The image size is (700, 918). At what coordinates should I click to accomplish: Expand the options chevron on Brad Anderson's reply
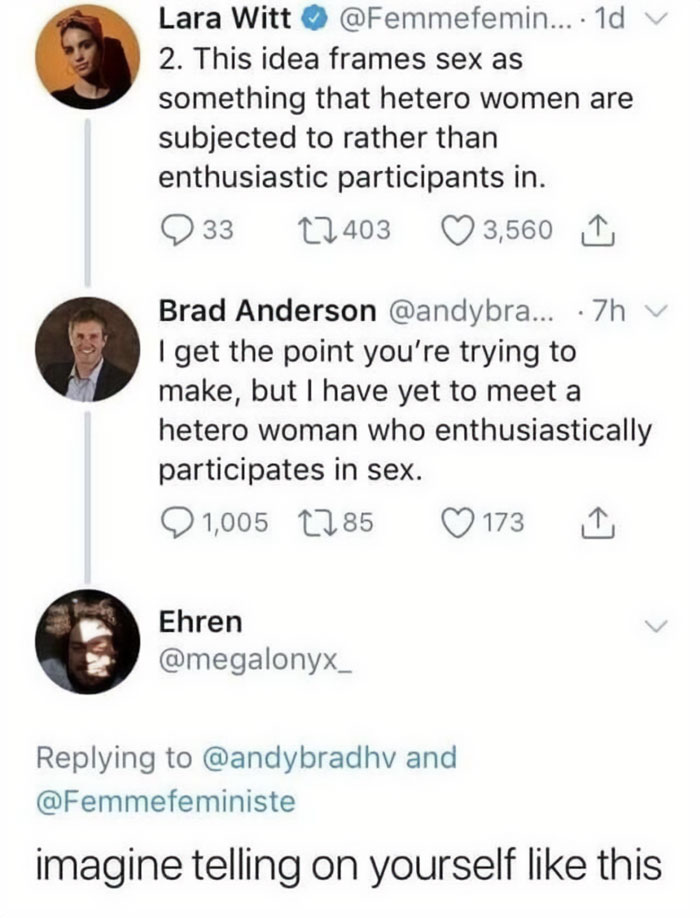pos(655,310)
